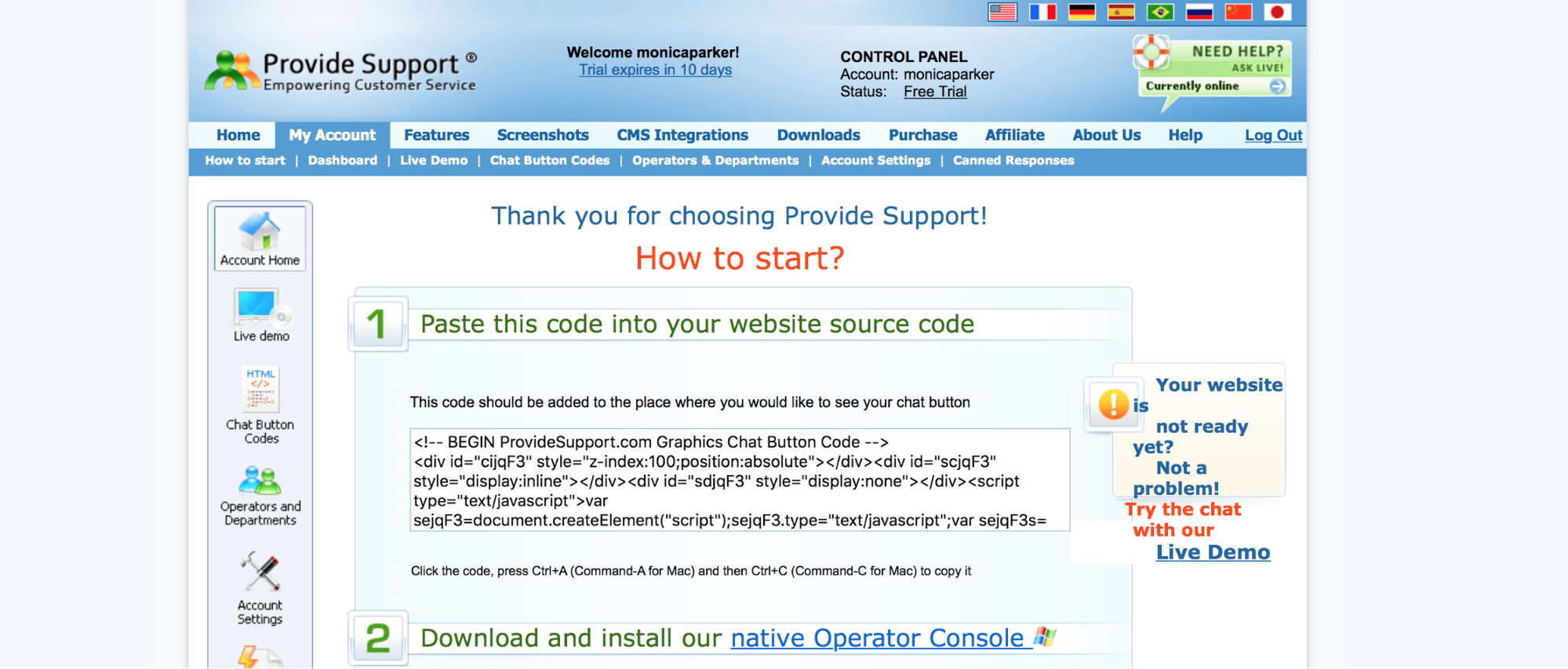Click 'Paste this code into your website source code'
1568x669 pixels.
pyautogui.click(x=697, y=324)
